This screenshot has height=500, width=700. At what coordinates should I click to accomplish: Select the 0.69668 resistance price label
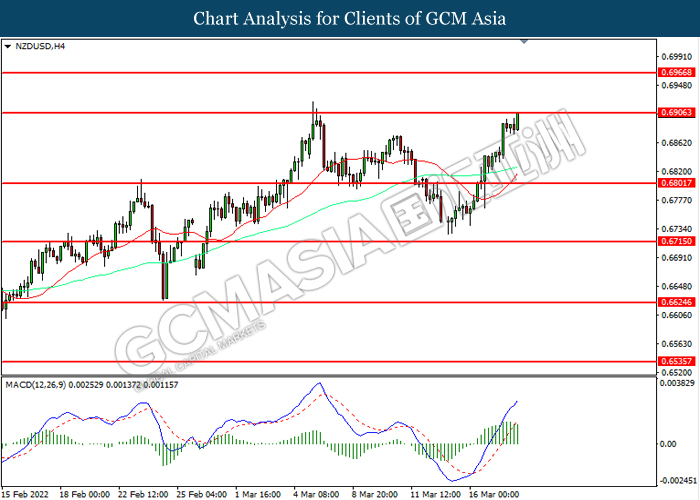[676, 72]
